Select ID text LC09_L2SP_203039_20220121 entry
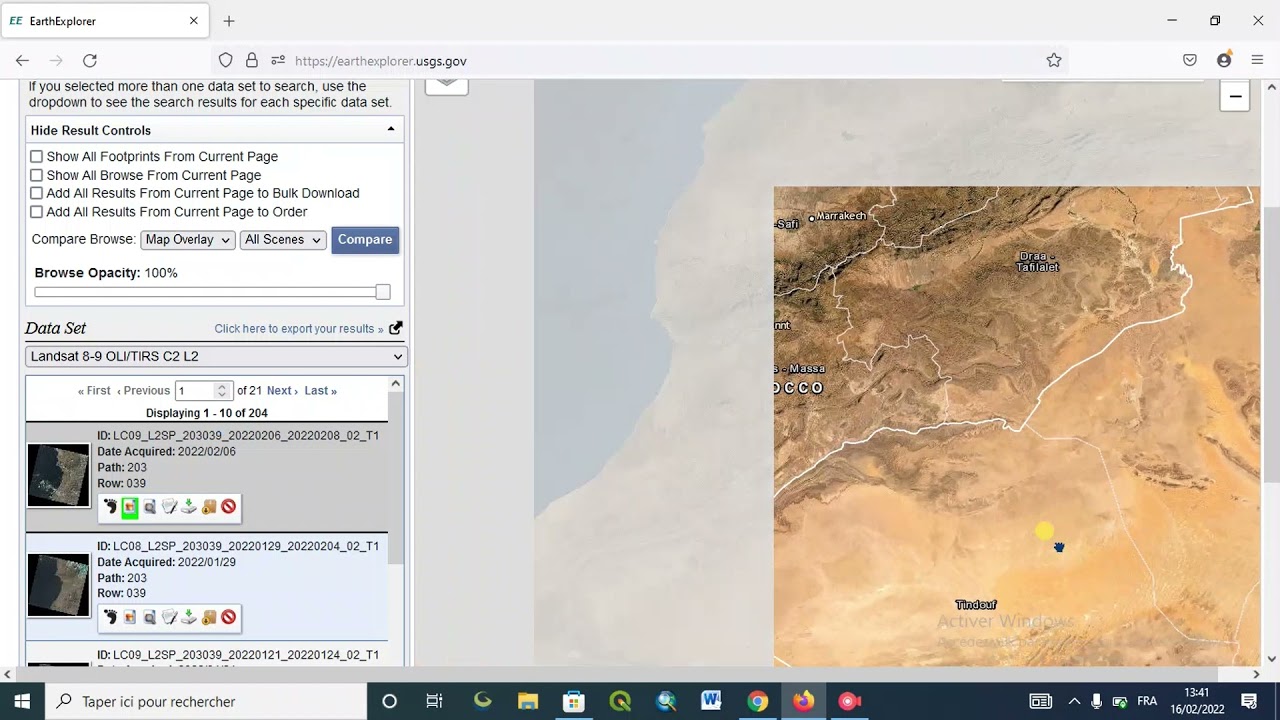Image resolution: width=1280 pixels, height=720 pixels. (x=238, y=655)
